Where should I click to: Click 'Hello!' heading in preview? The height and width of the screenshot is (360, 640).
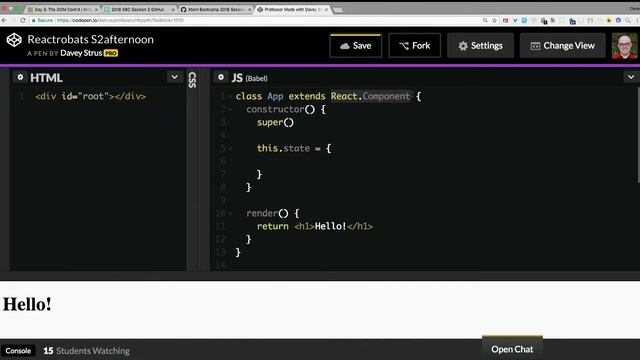[27, 304]
